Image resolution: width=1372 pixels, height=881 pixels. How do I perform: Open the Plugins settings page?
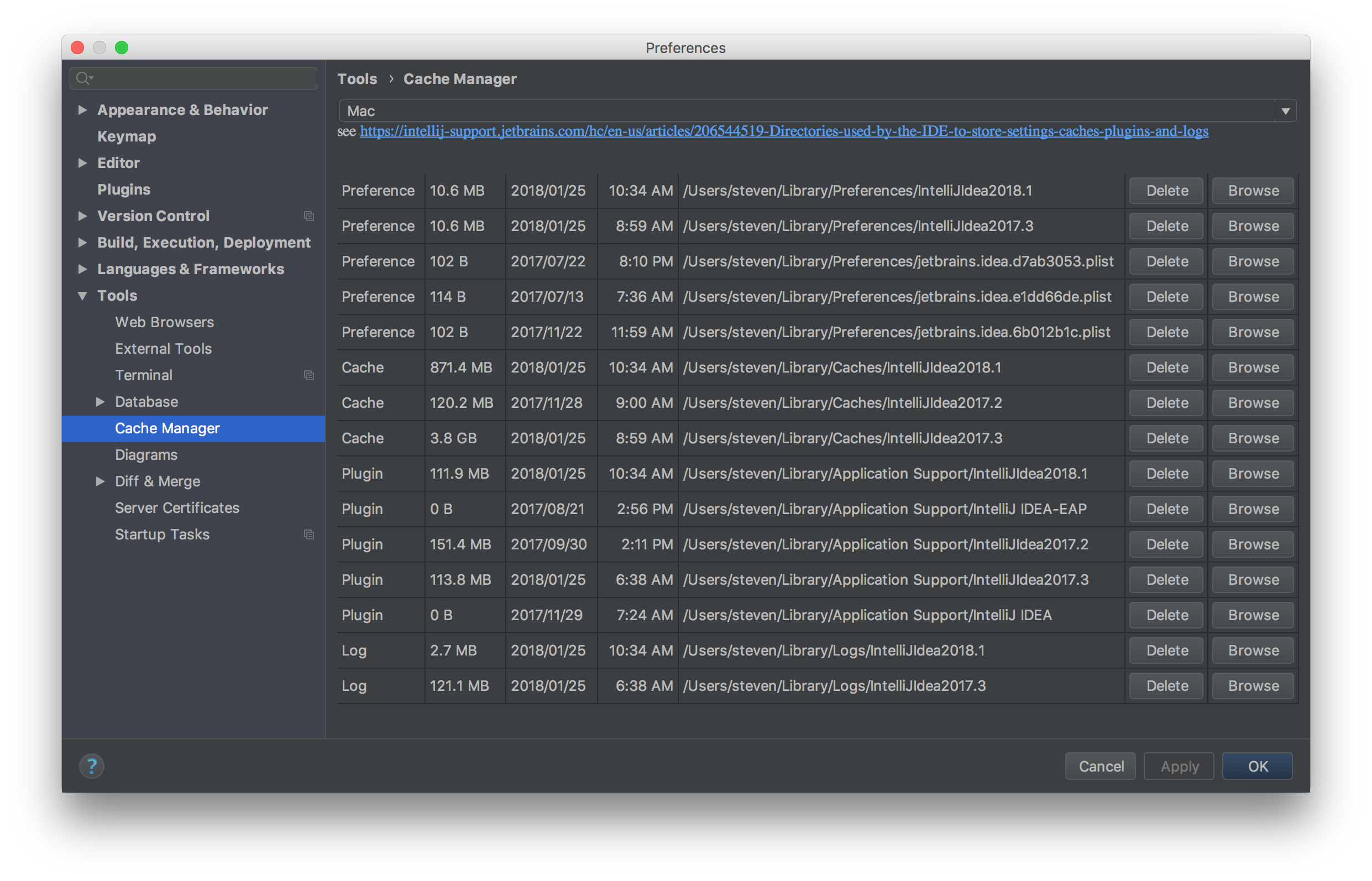(124, 190)
